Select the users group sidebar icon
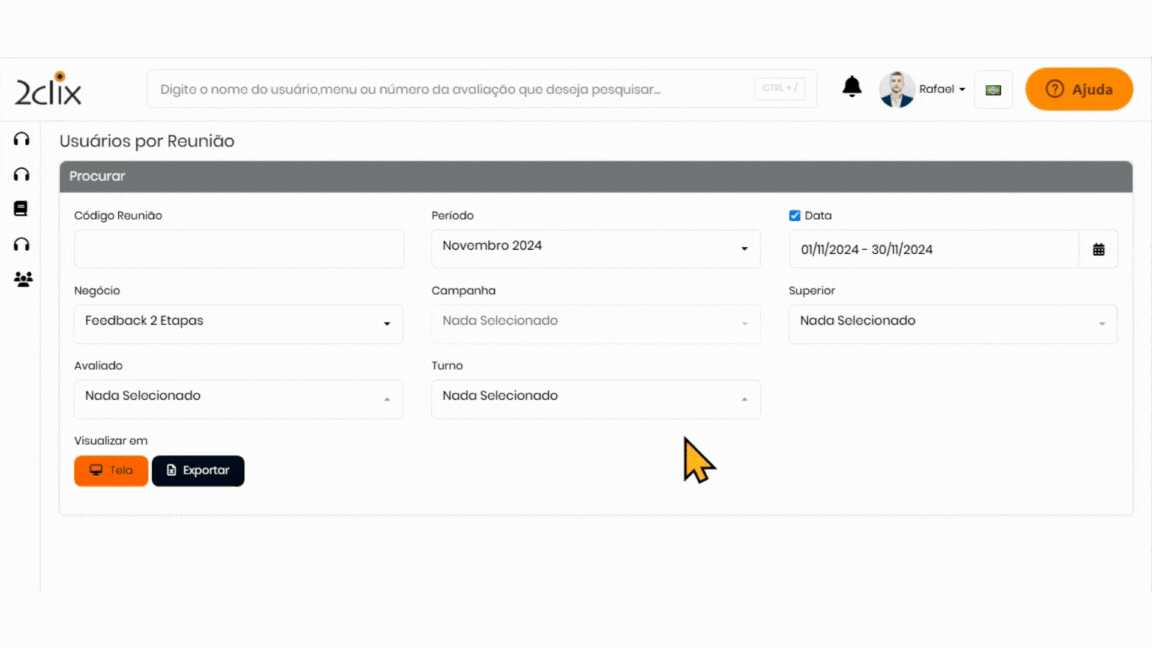1152x648 pixels. [x=23, y=279]
